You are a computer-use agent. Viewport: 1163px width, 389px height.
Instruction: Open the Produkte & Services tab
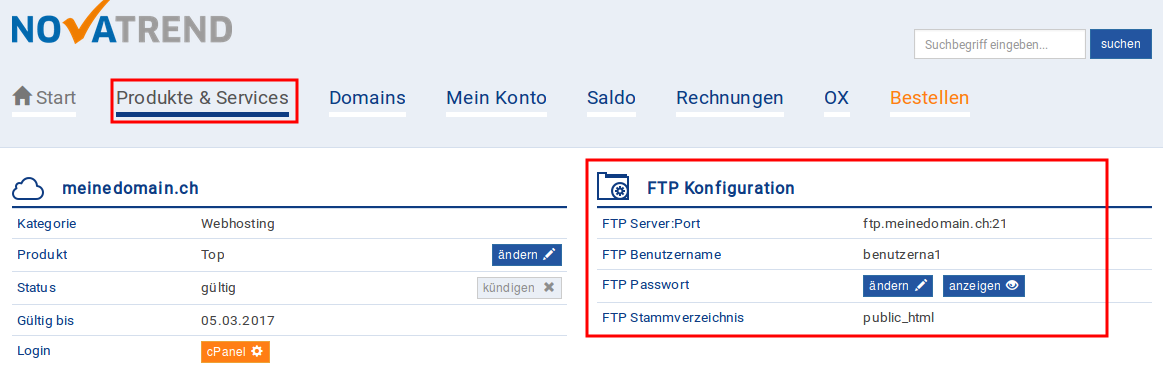(202, 98)
